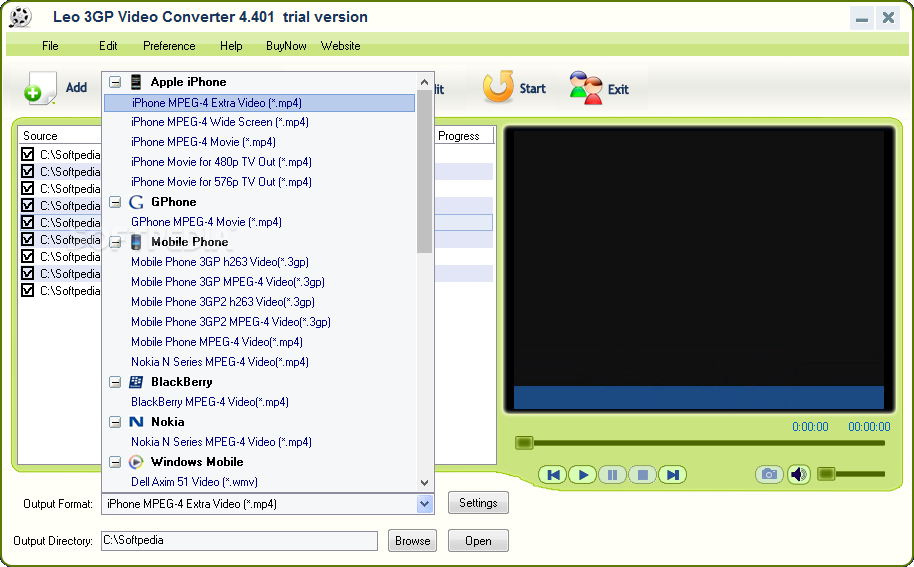Stop the preview playback
The image size is (914, 567).
(642, 475)
